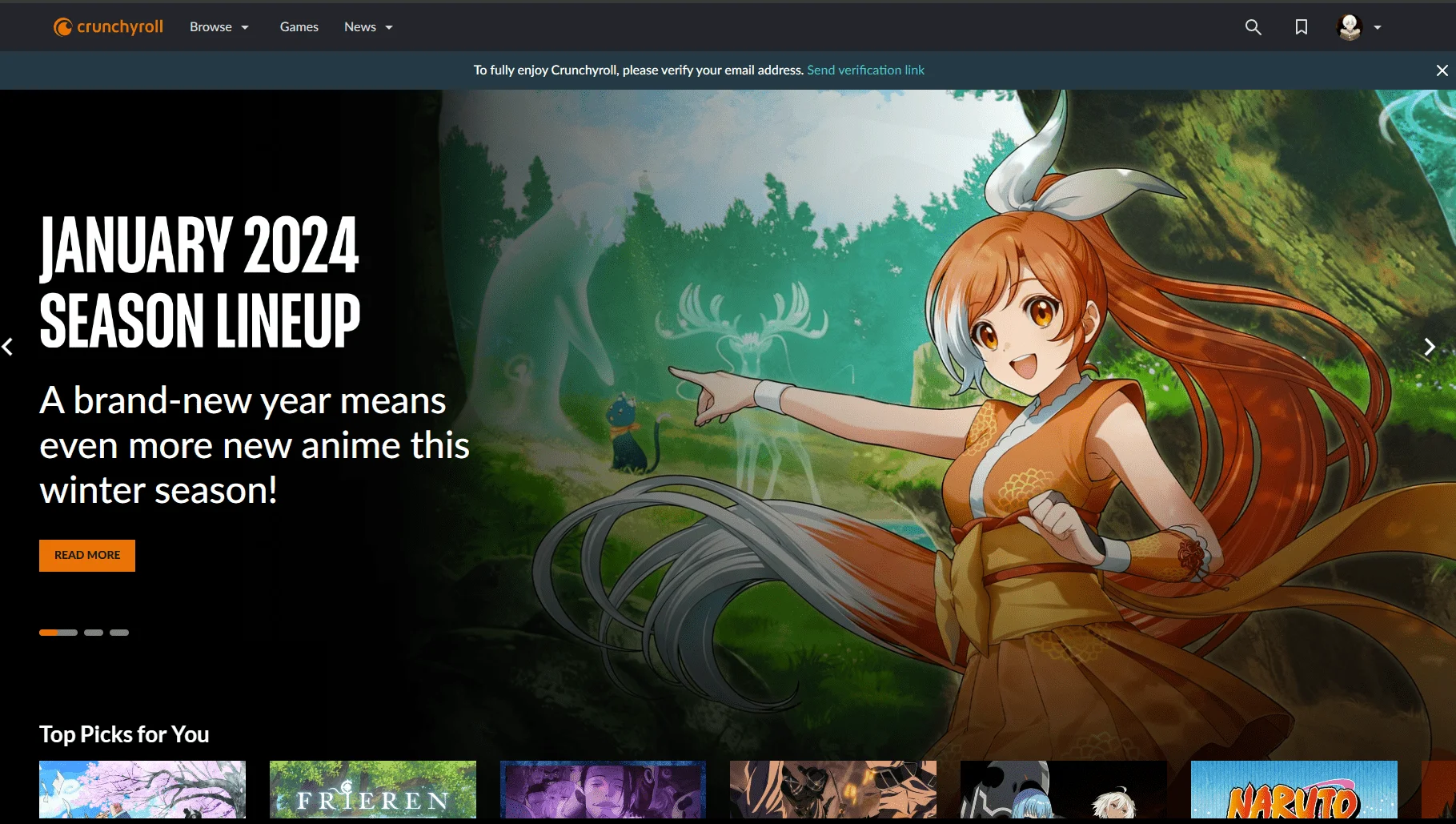Open the blue-haired slime character thumbnail
Image resolution: width=1456 pixels, height=824 pixels.
point(1064,790)
